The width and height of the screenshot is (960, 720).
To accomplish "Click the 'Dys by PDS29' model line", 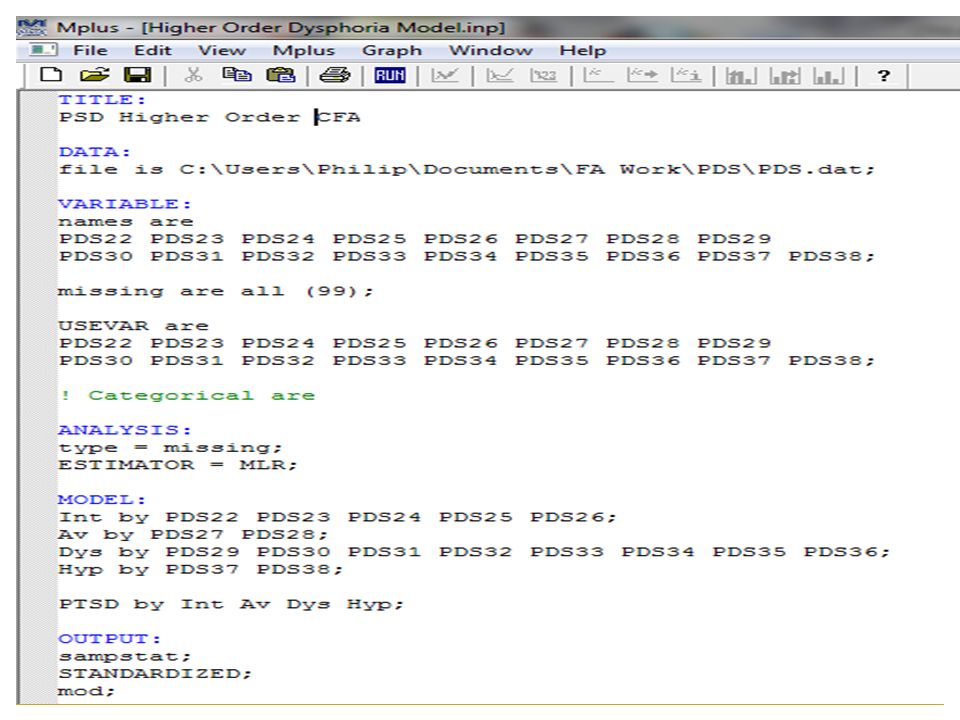I will (x=474, y=552).
